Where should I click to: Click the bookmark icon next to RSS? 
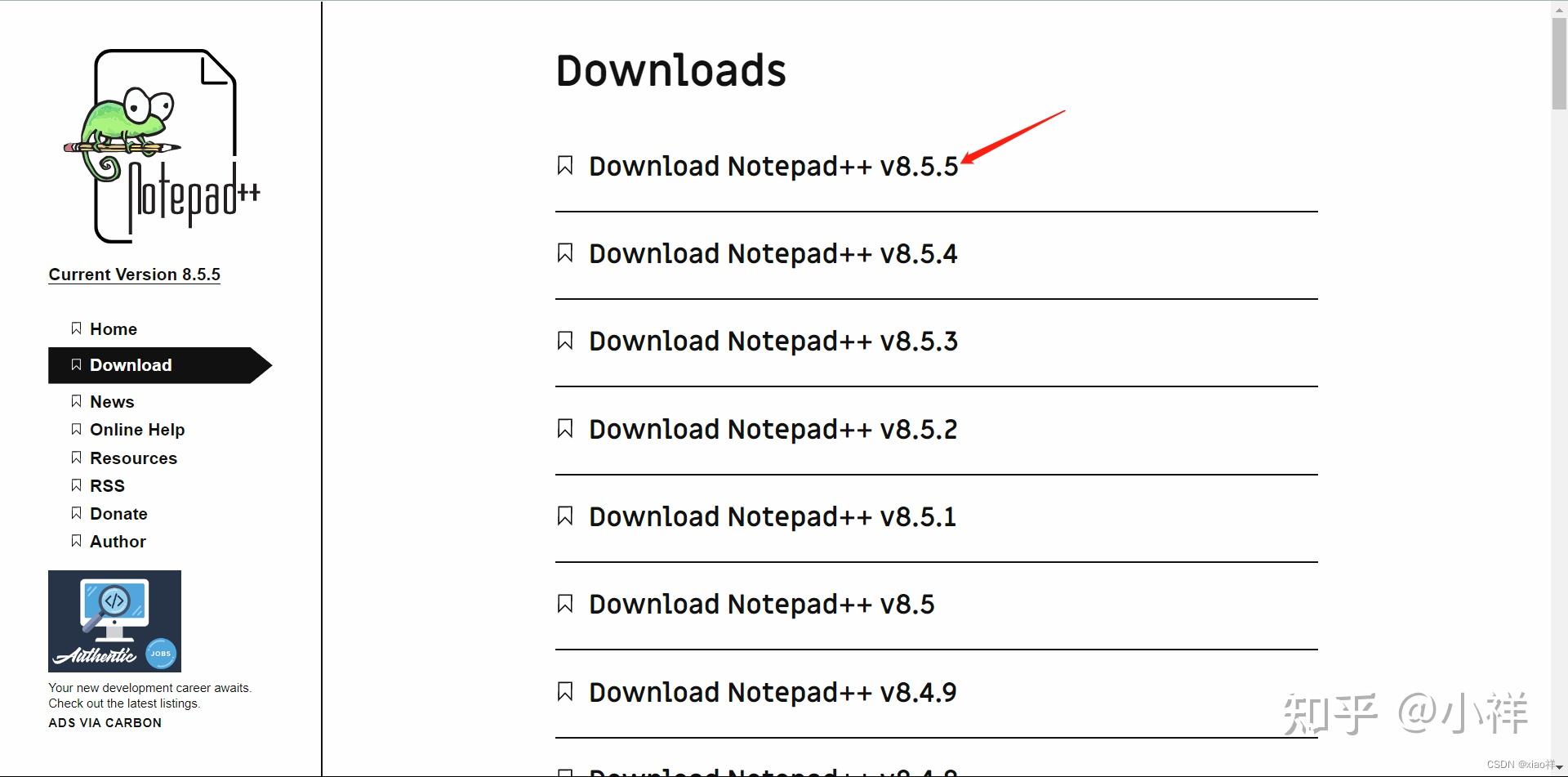76,485
